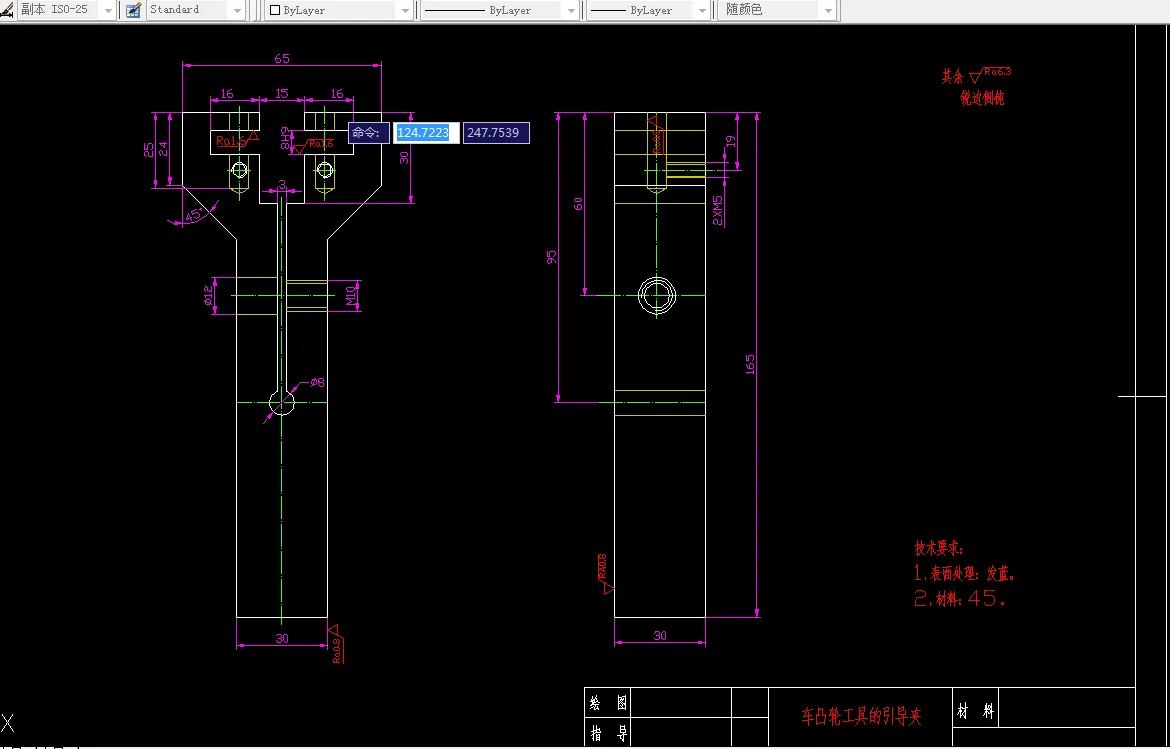Click the 指导 title block cell
Screen dimensions: 1170x749
click(608, 733)
